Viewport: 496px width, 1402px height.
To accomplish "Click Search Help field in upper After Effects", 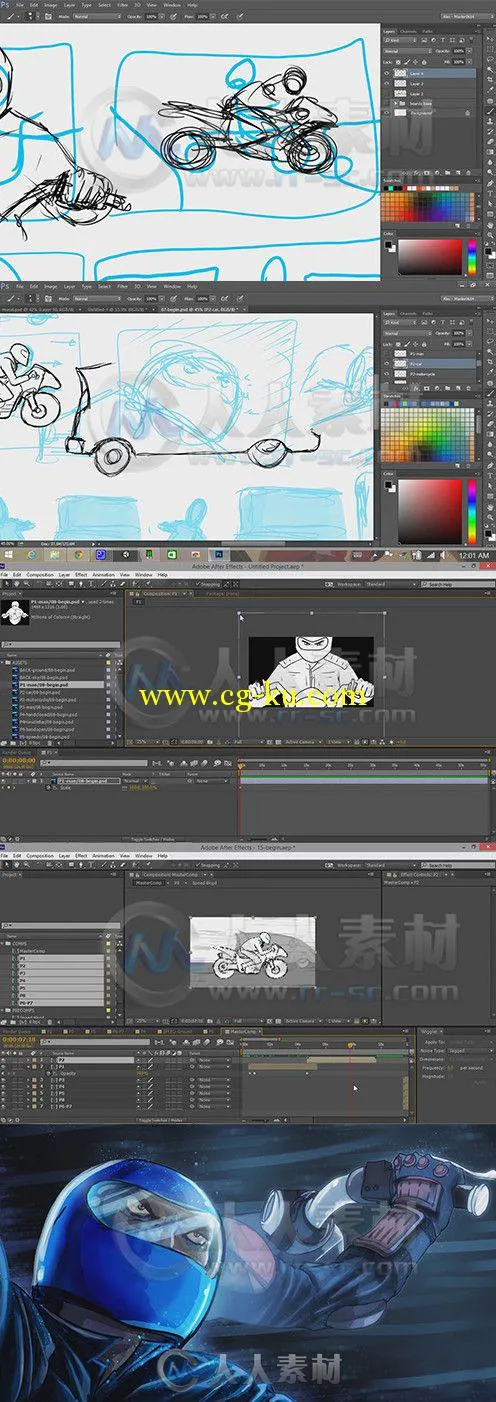I will tap(457, 584).
